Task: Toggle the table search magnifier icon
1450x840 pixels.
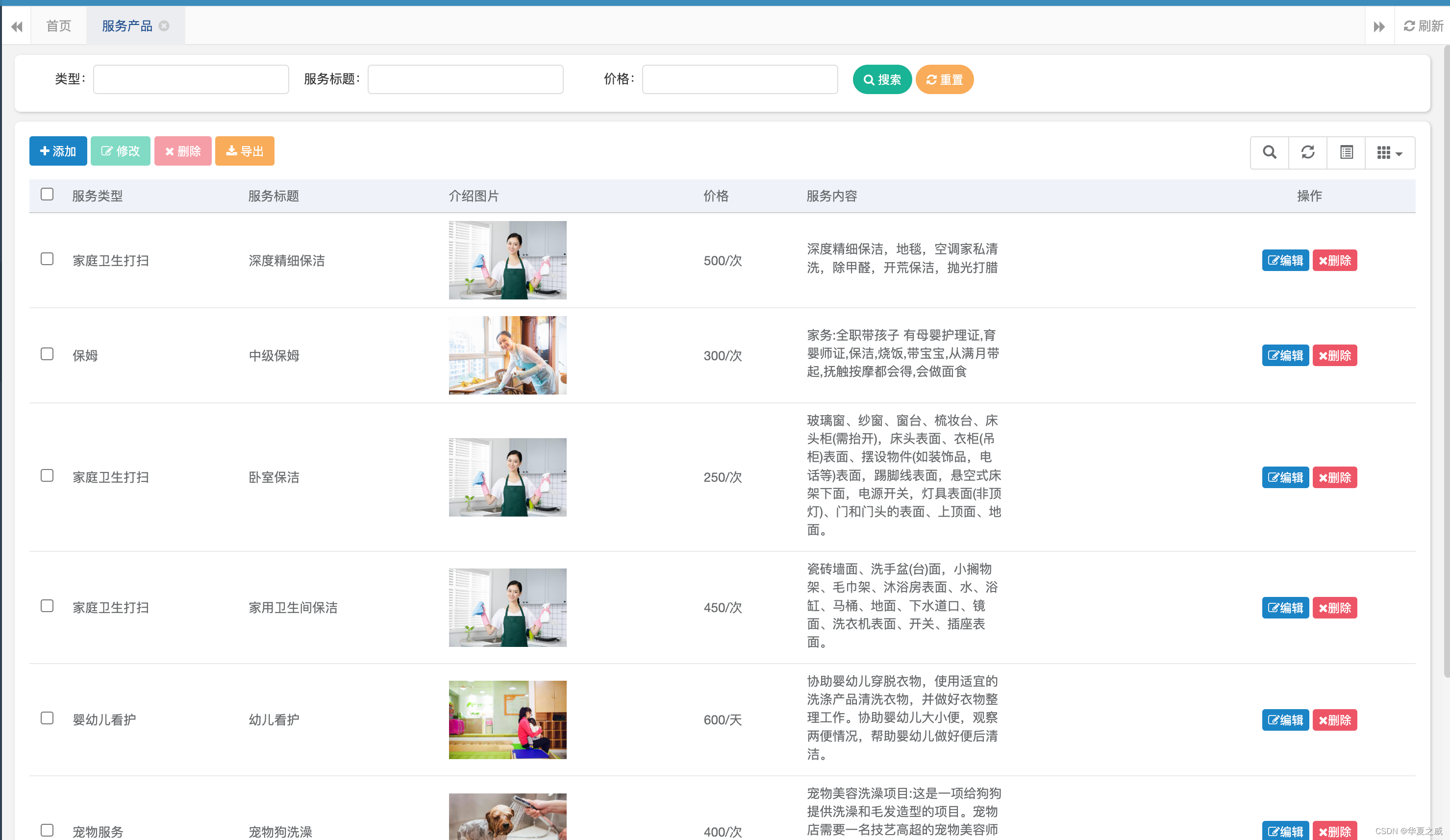Action: click(x=1270, y=152)
